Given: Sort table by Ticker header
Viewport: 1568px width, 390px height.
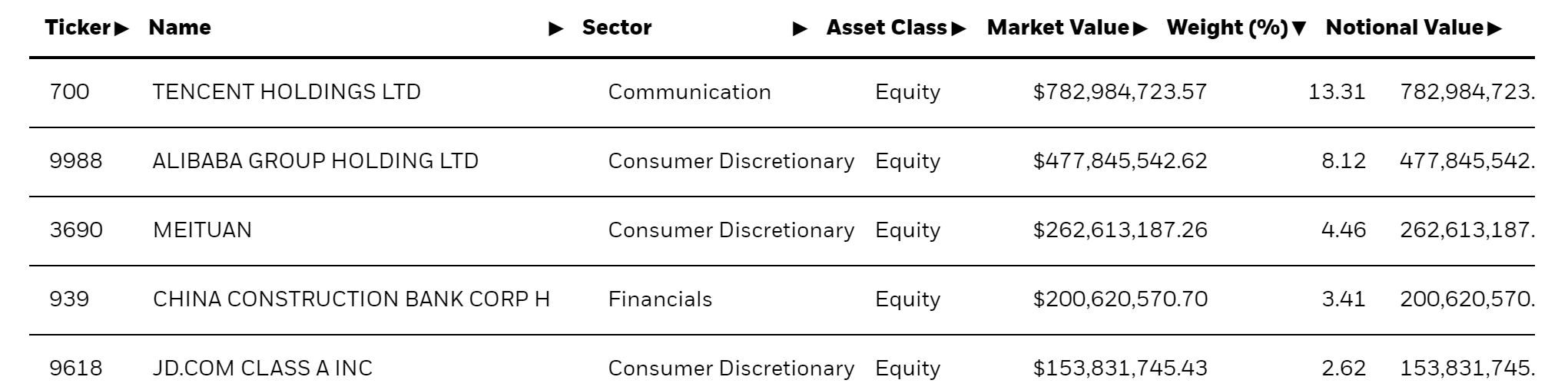Looking at the screenshot, I should click(78, 28).
